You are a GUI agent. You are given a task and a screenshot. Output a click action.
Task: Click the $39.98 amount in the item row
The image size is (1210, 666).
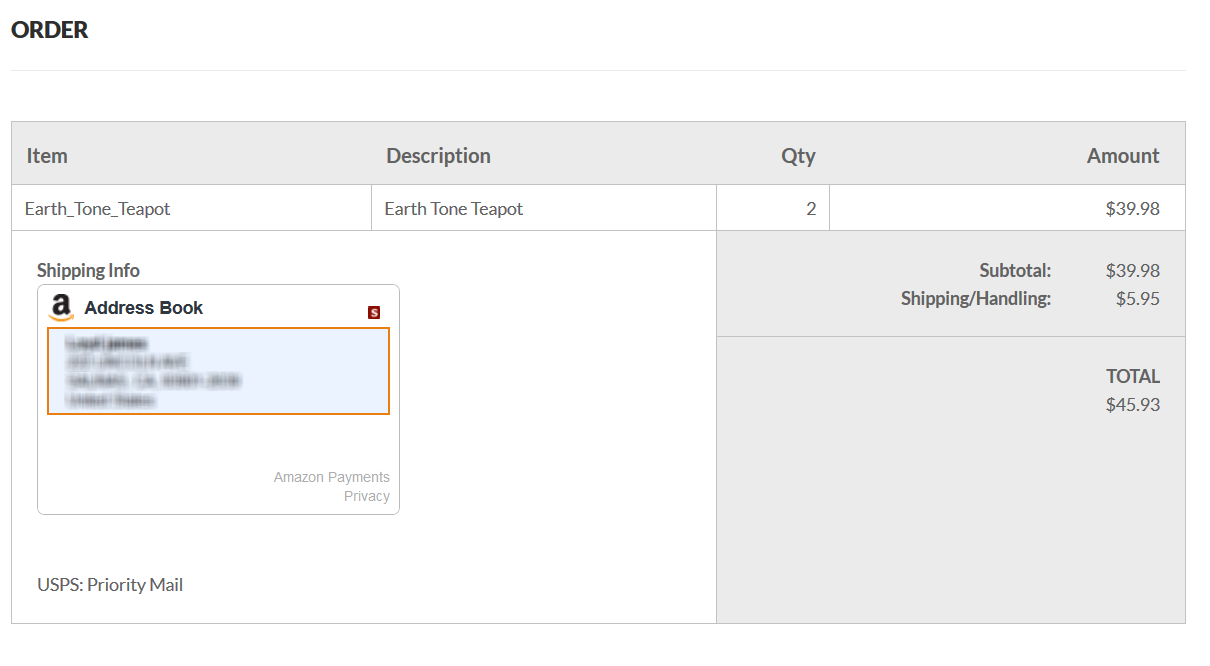tap(1133, 209)
